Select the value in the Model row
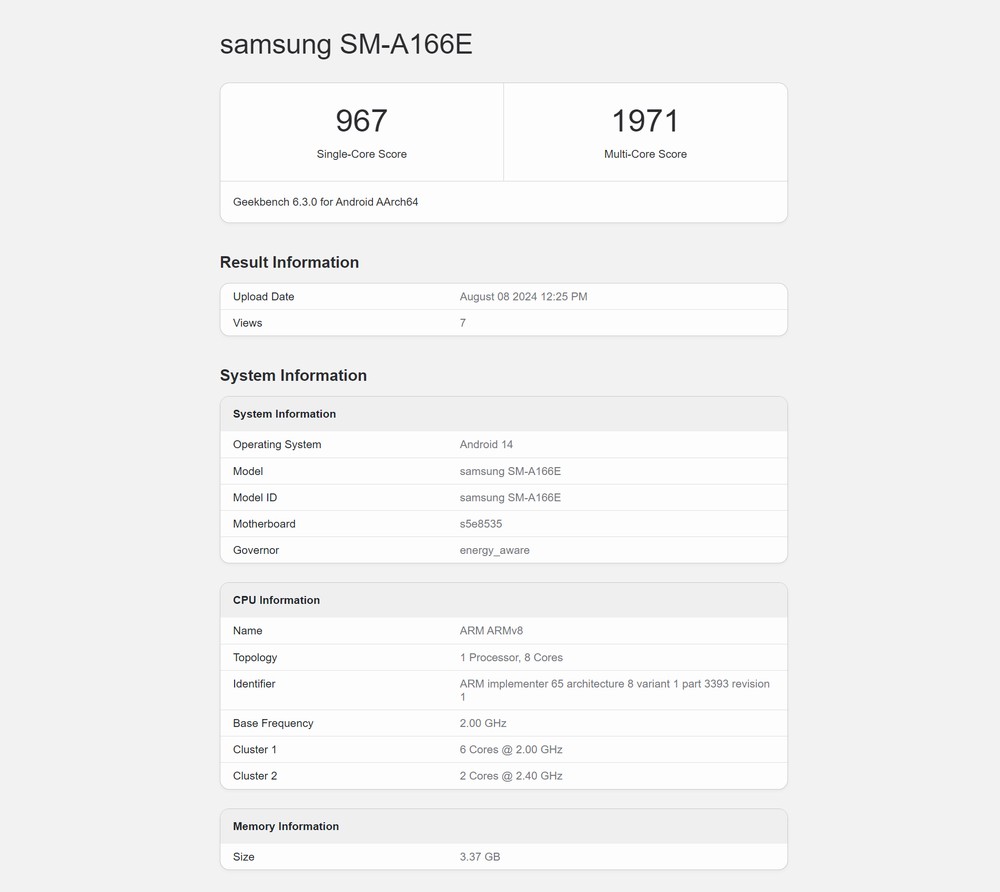 [510, 471]
